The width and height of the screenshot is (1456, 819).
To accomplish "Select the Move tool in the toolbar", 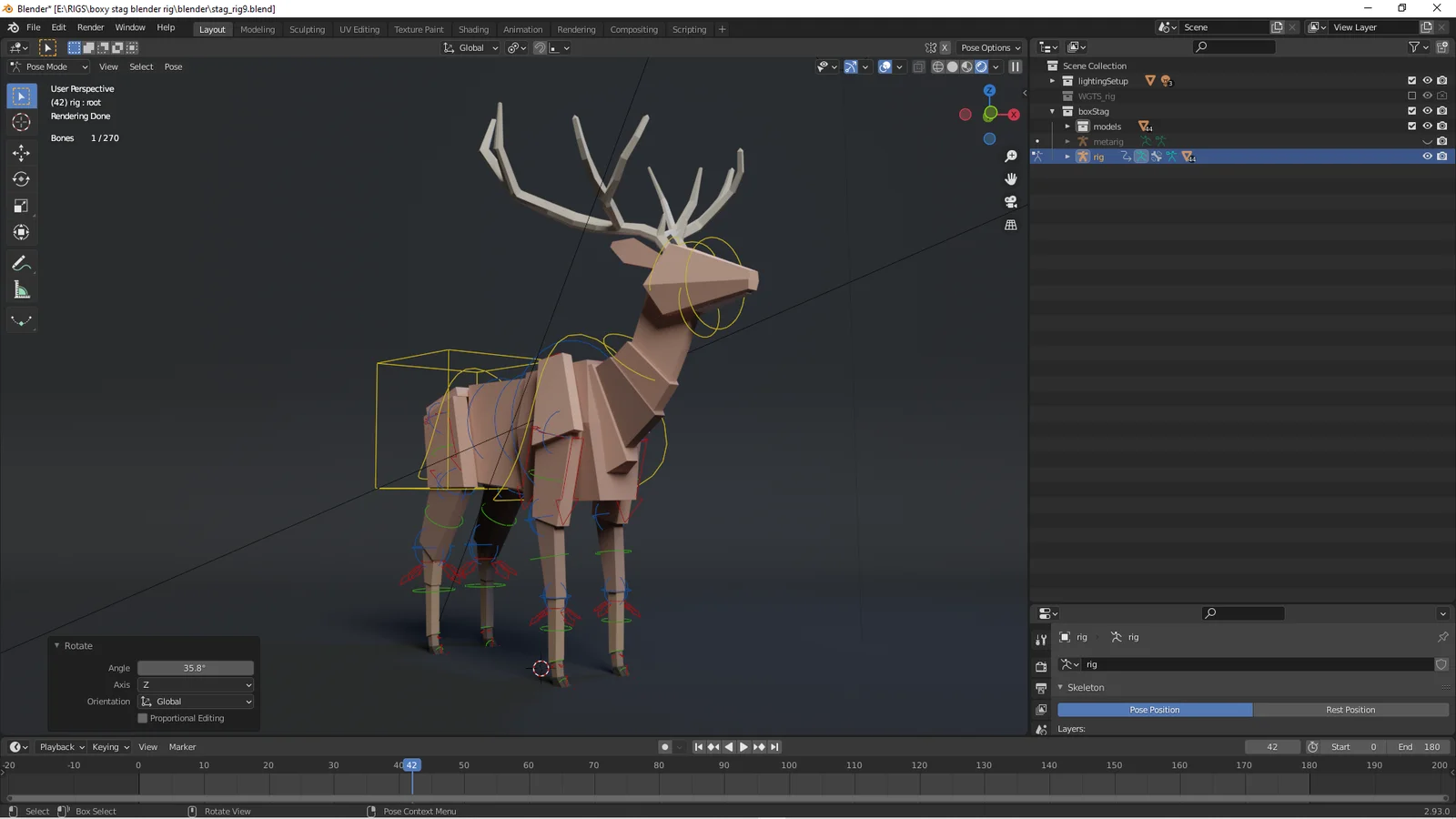I will point(21,153).
